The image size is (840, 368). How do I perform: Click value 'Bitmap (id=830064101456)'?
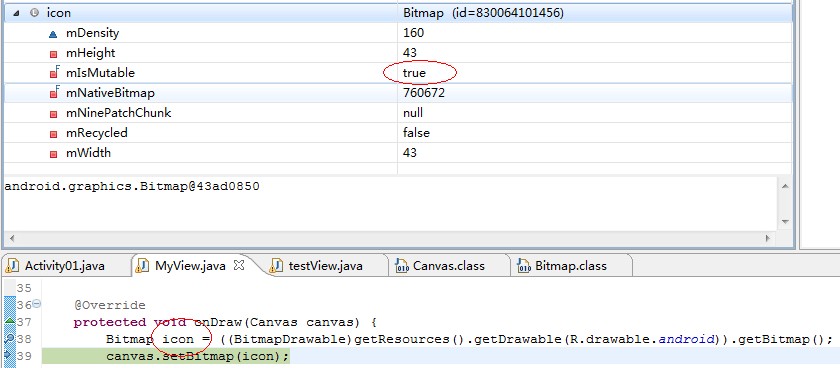click(483, 13)
